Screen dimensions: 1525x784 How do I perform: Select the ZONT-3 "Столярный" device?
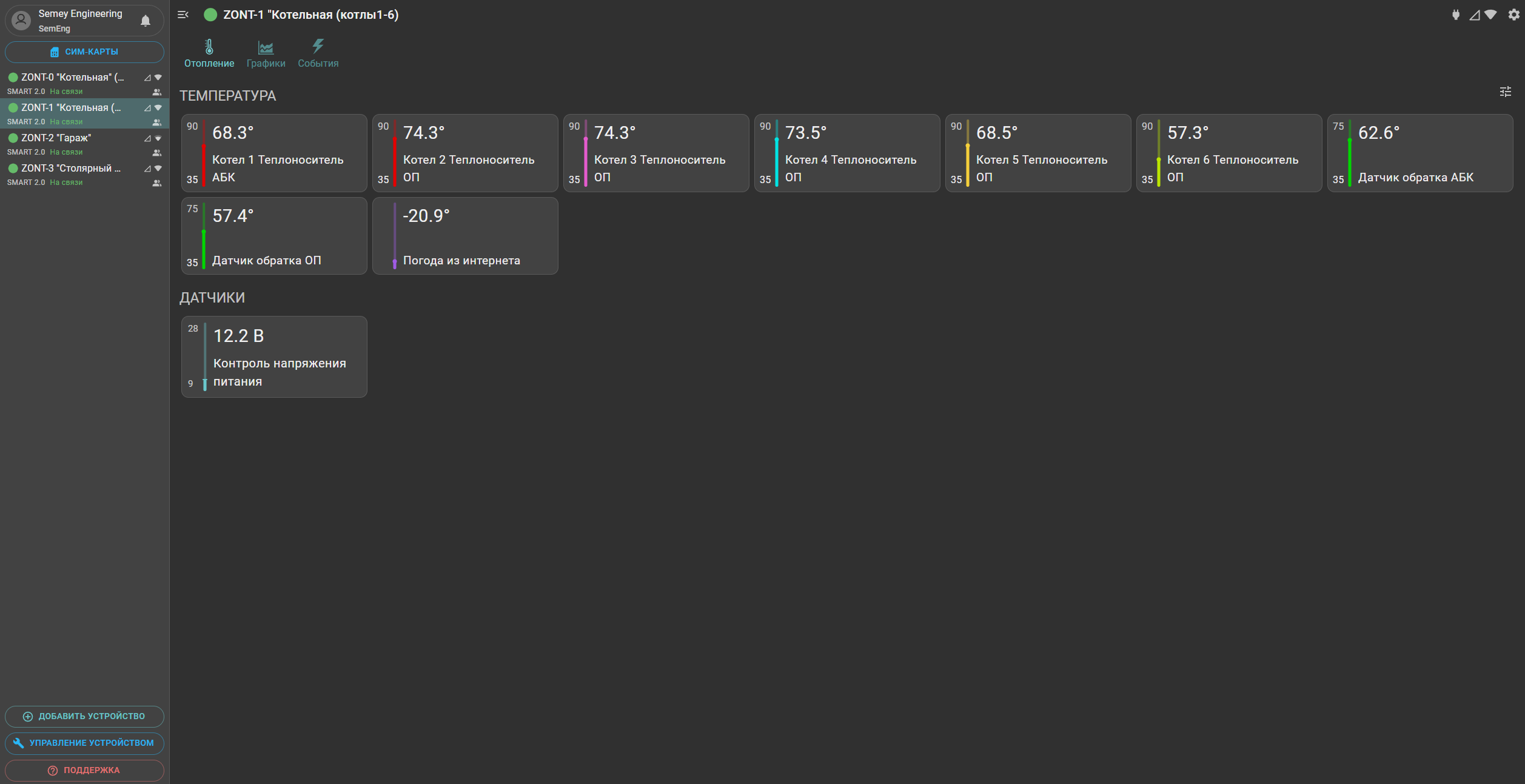tap(70, 169)
